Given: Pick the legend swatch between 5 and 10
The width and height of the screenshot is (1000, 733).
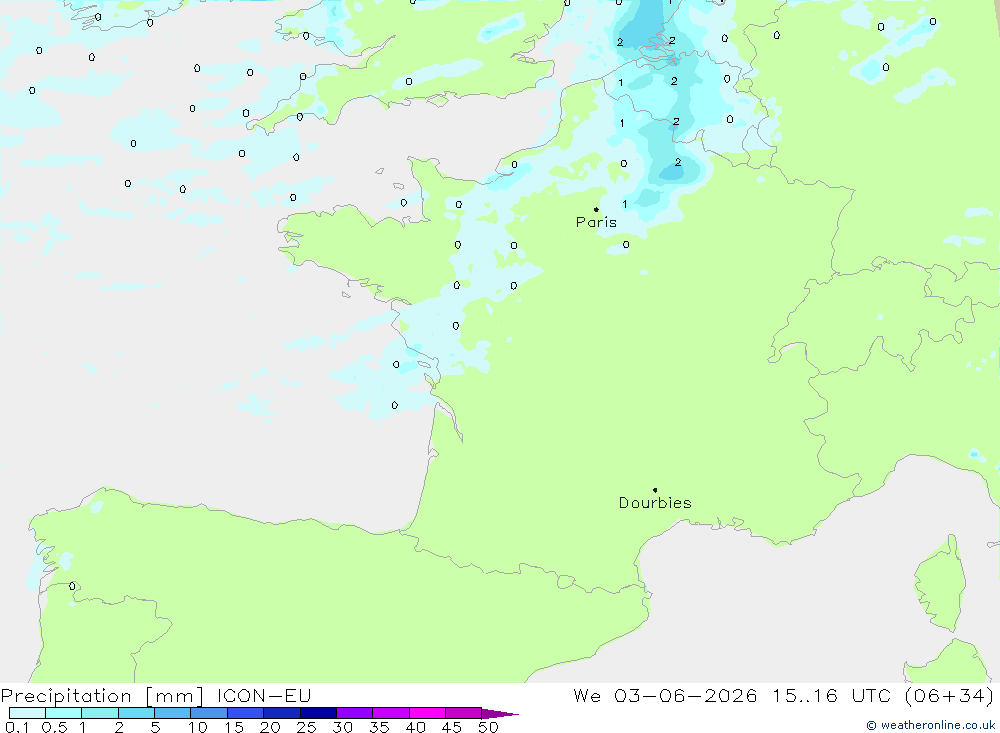Looking at the screenshot, I should pyautogui.click(x=172, y=713).
